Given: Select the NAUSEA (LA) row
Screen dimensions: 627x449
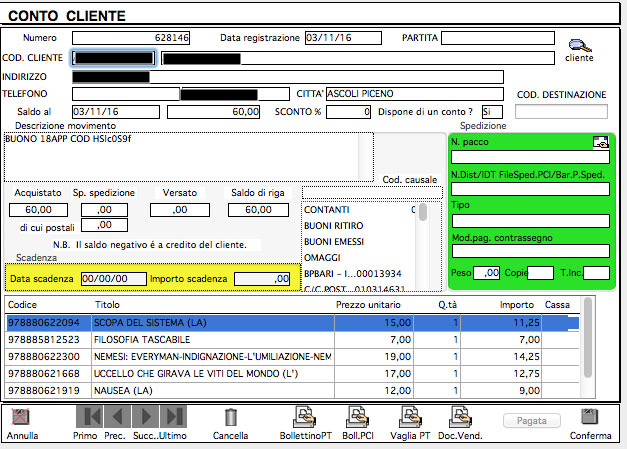Looking at the screenshot, I should pos(292,391).
